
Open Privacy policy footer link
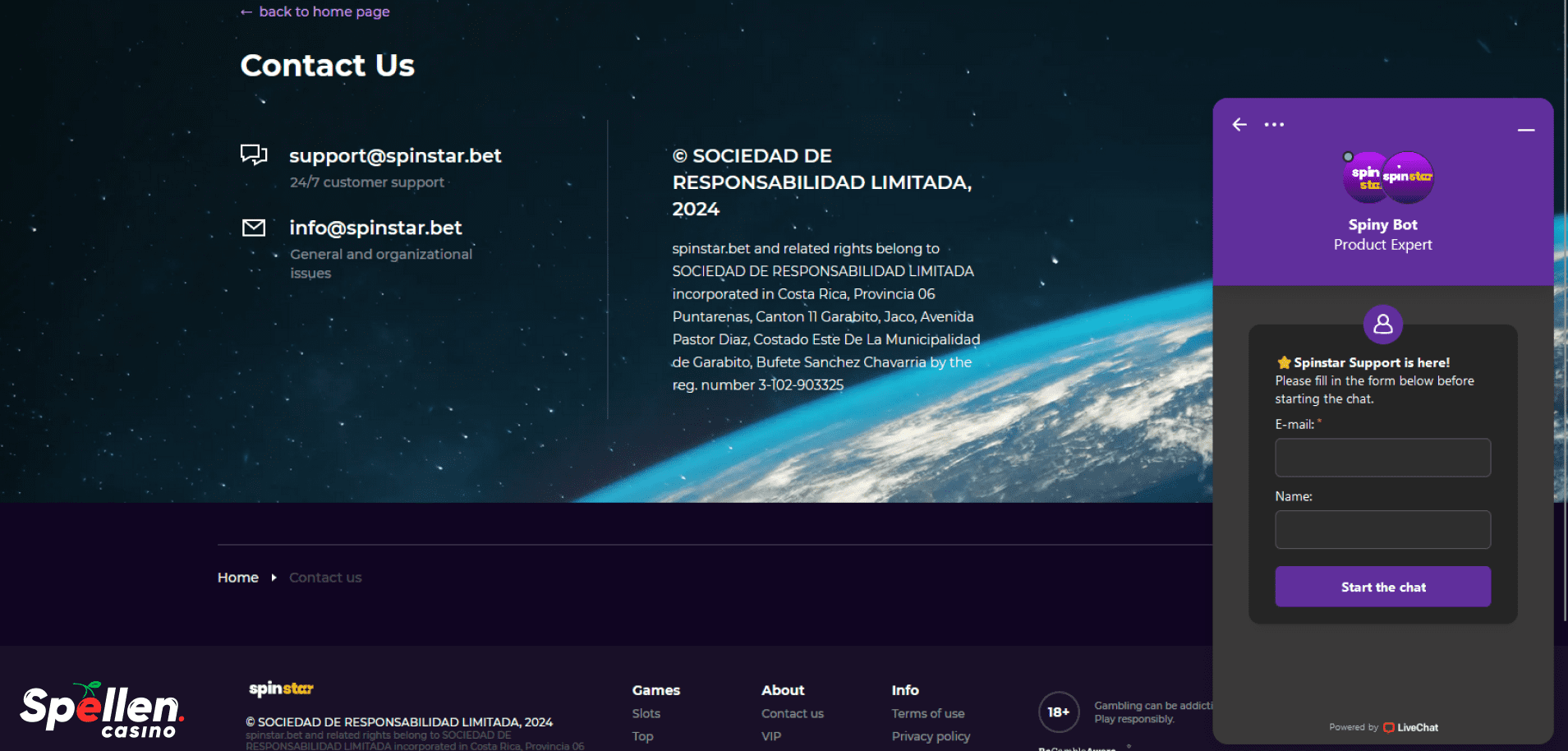(931, 736)
